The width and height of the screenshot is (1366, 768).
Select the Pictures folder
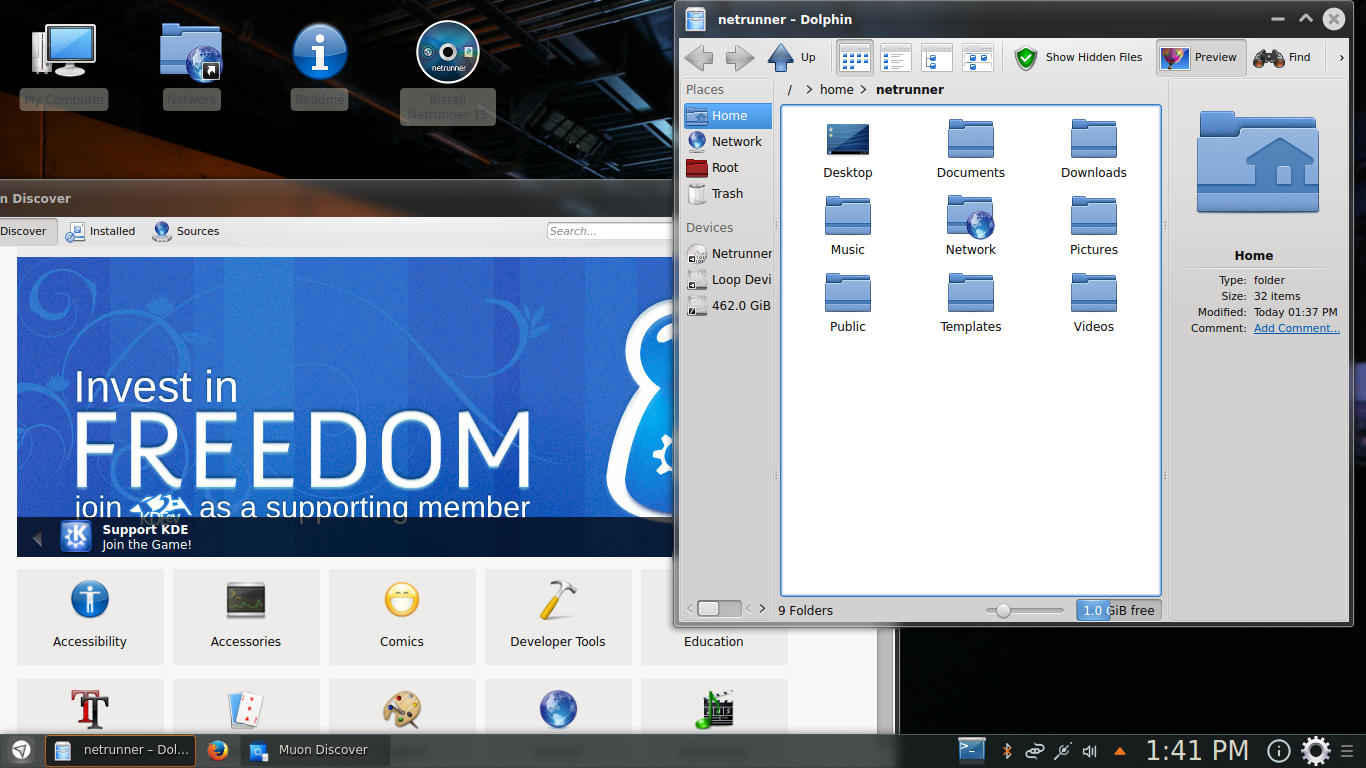1094,227
